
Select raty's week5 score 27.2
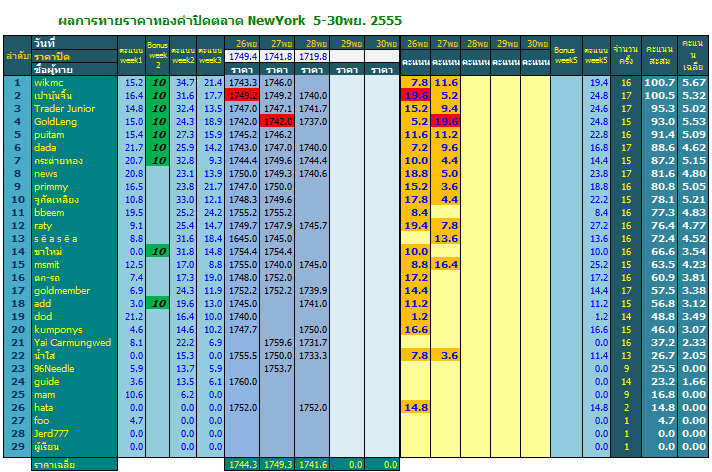pyautogui.click(x=597, y=226)
